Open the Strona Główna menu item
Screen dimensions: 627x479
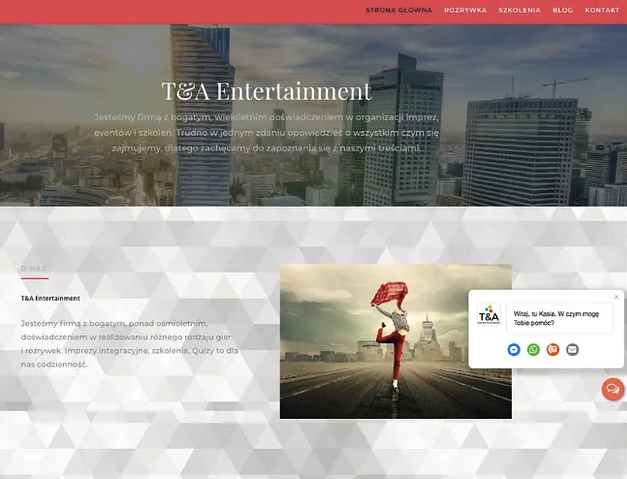coord(399,10)
